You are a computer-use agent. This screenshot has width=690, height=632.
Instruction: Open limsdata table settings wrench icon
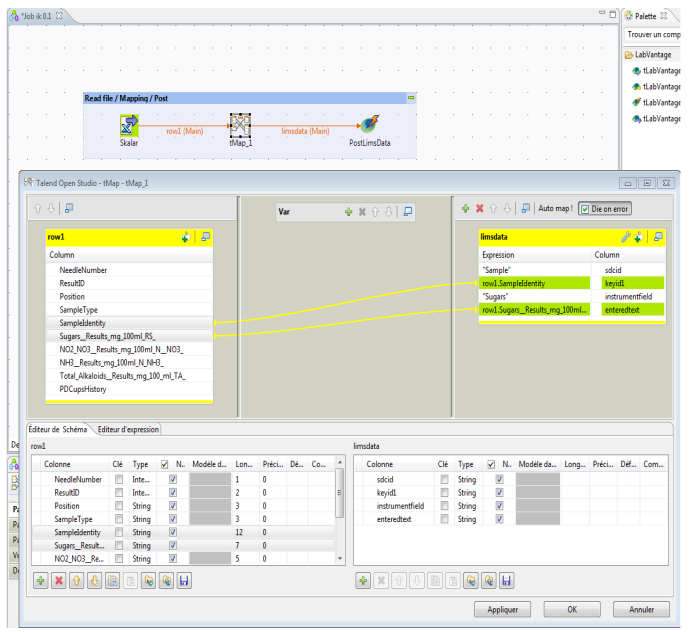625,237
